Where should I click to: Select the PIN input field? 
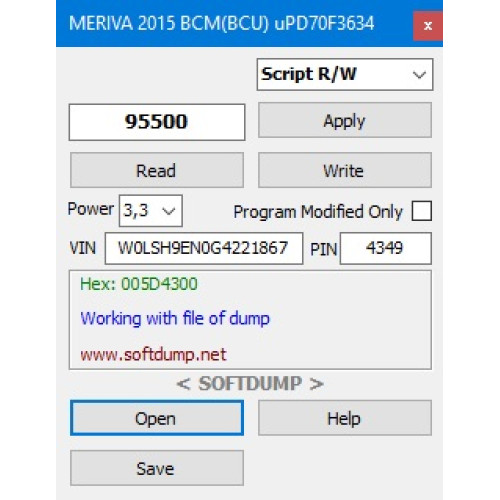(386, 248)
